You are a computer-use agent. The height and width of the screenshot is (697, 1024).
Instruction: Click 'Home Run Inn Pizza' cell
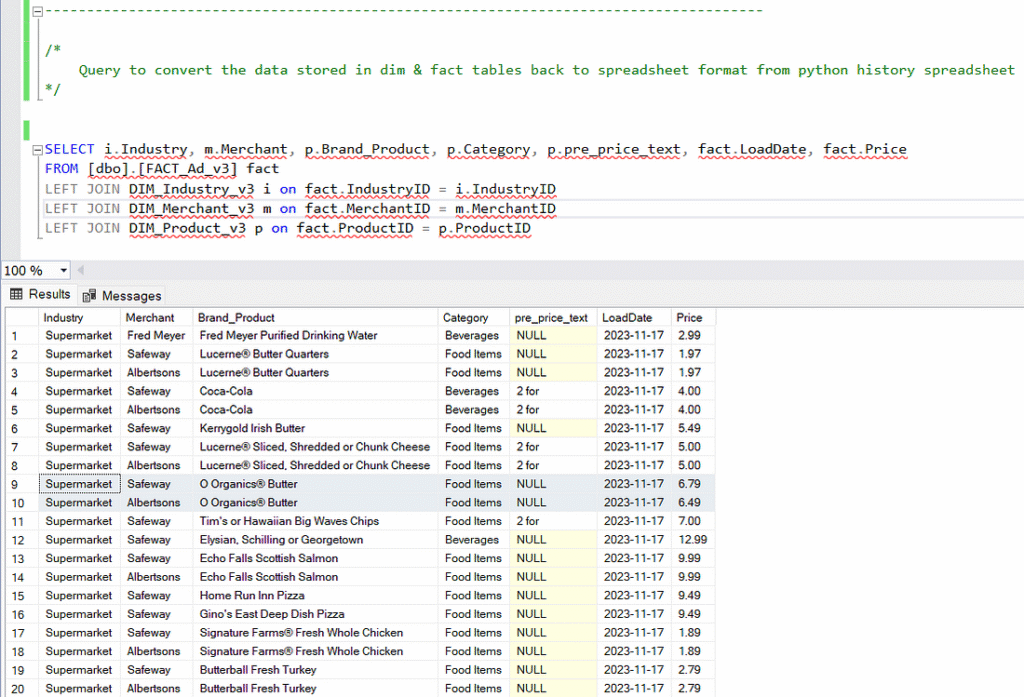315,596
